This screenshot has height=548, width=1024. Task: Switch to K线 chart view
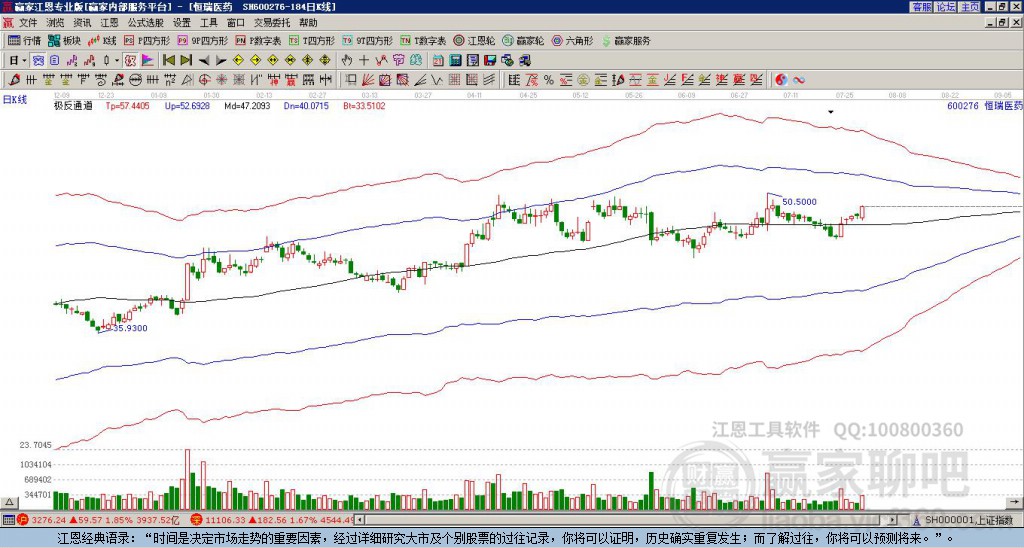tap(103, 40)
